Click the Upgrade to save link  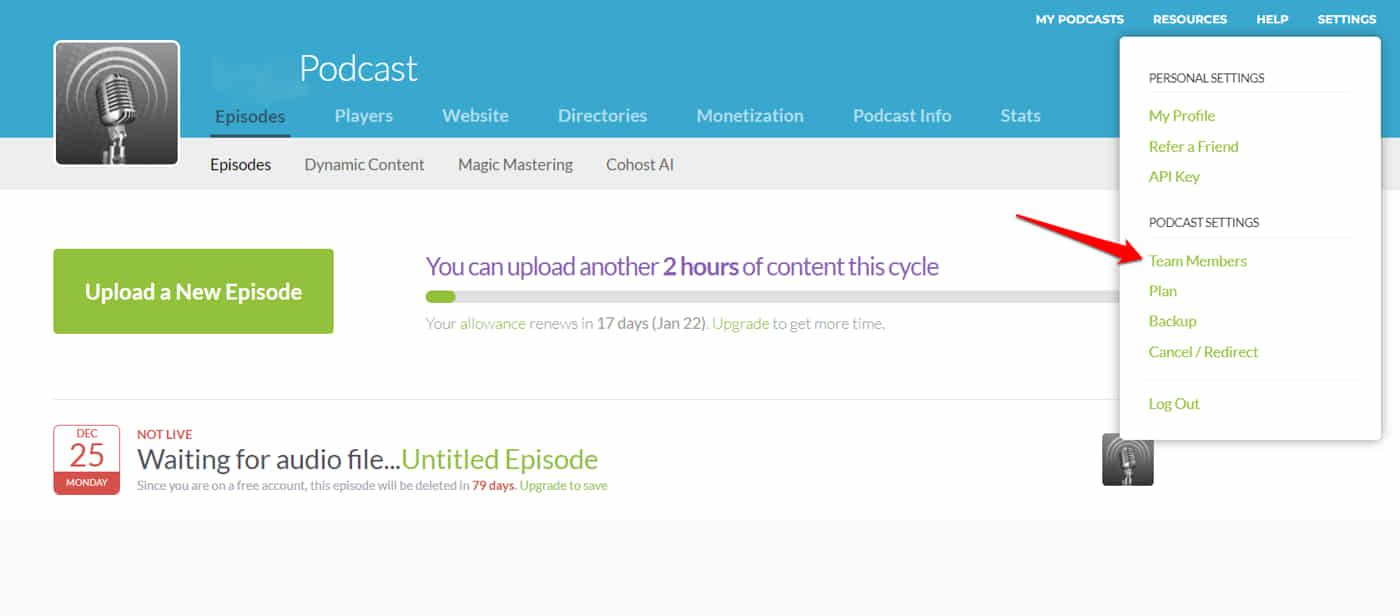563,486
